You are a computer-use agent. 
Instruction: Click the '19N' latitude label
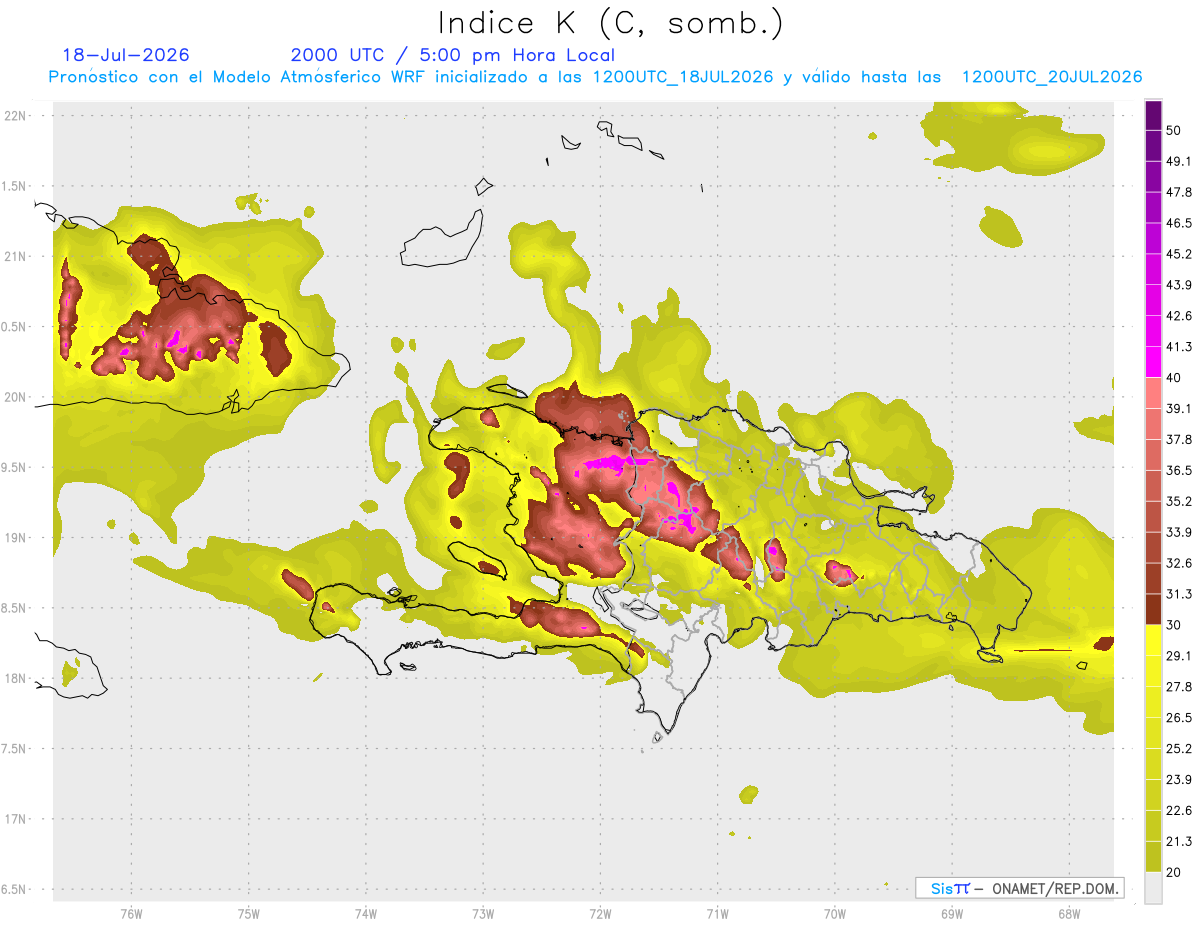click(15, 538)
